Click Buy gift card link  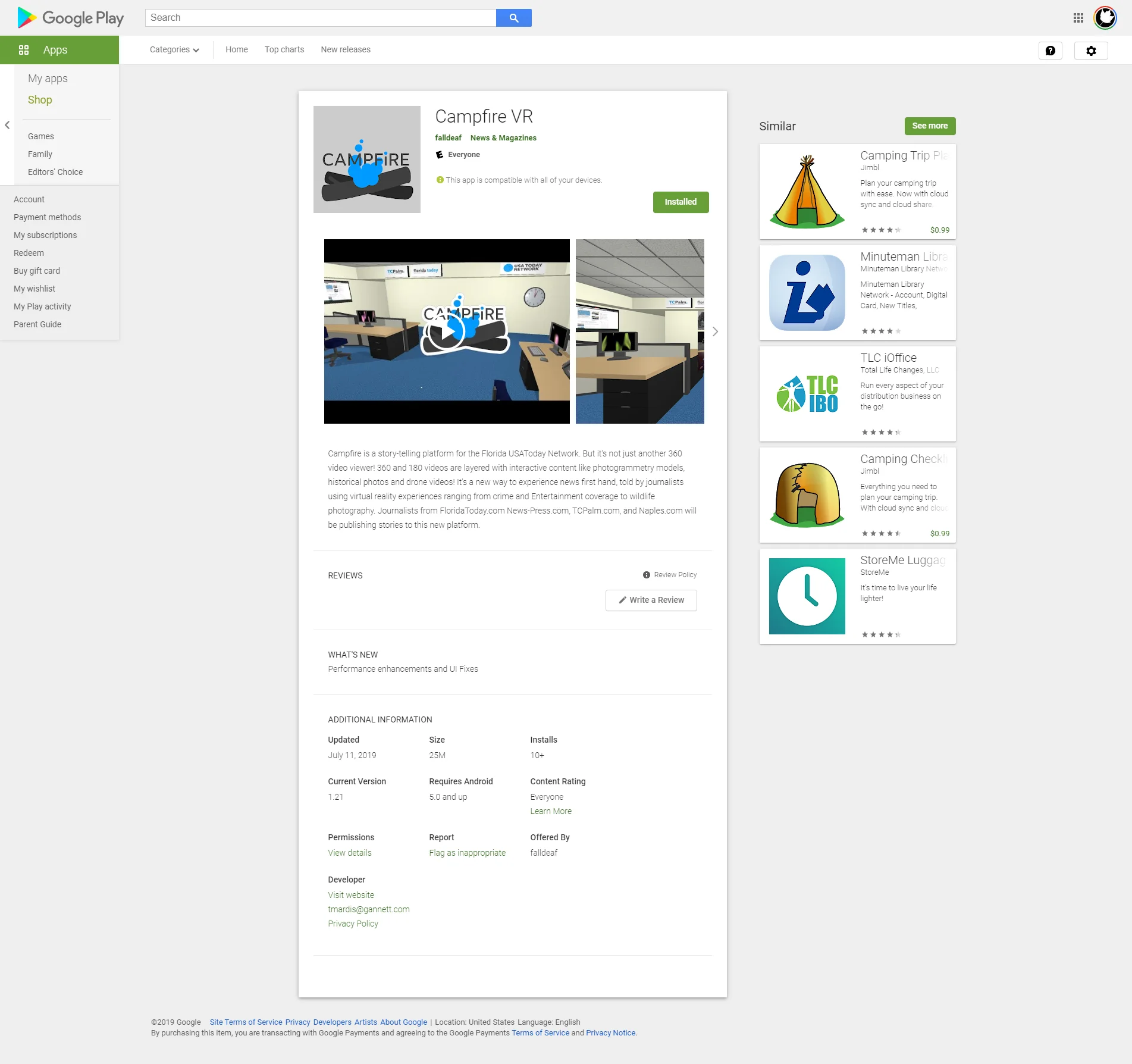(37, 271)
